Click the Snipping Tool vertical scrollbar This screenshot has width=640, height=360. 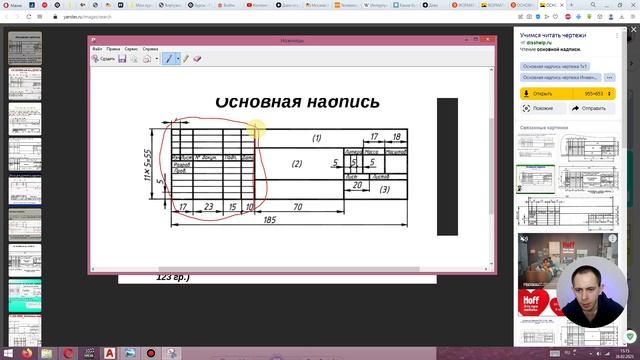(491, 165)
